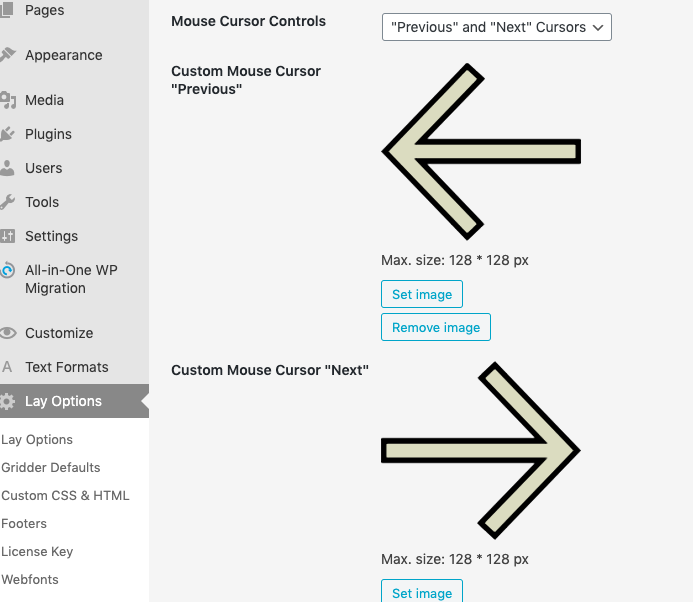Open the Mouse Cursor Controls dropdown
This screenshot has width=693, height=602.
click(496, 27)
